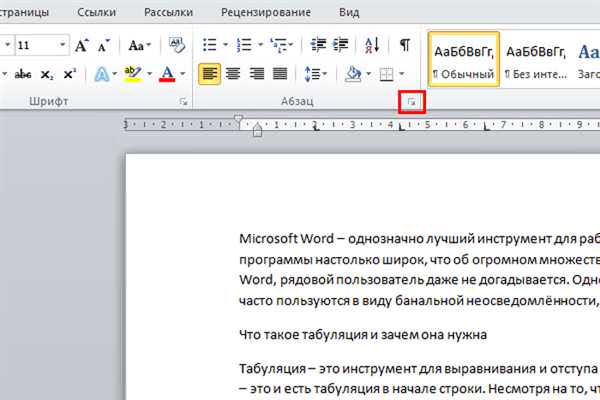The height and width of the screenshot is (400, 600).
Task: Apply the Обычный style
Action: [463, 59]
